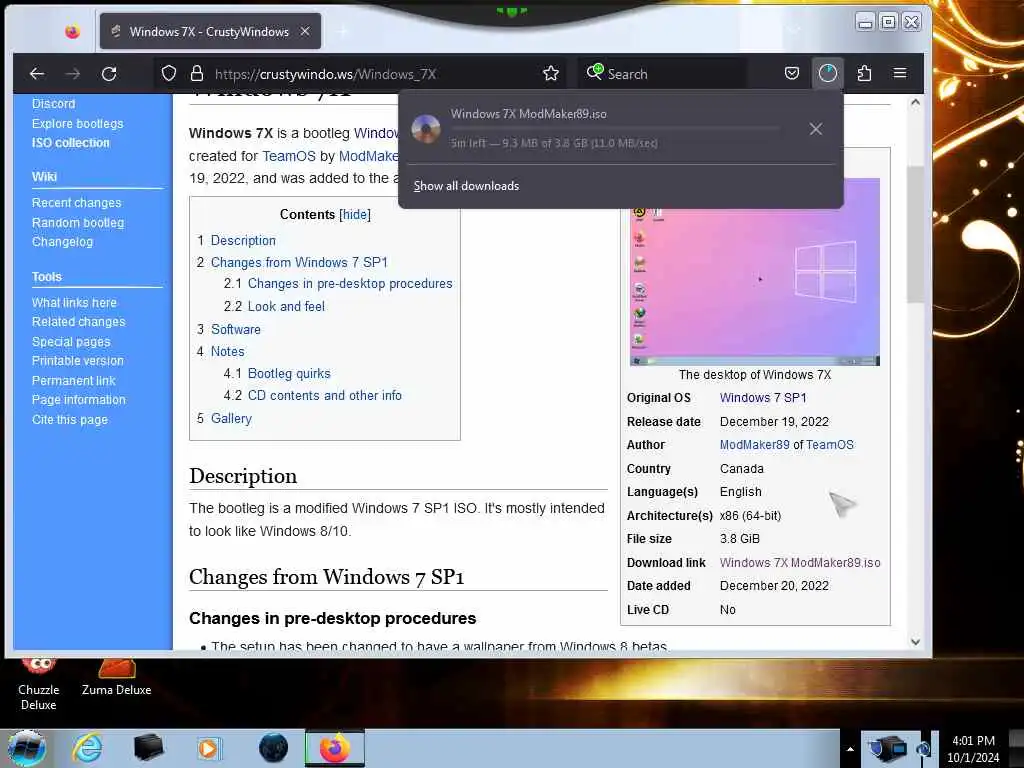
Task: Show hidden tray icons arrow
Action: pyautogui.click(x=850, y=749)
